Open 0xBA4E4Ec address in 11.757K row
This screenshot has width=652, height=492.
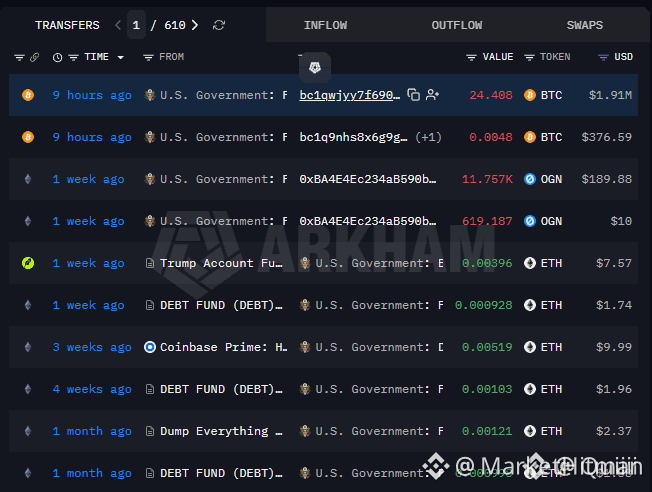click(368, 179)
